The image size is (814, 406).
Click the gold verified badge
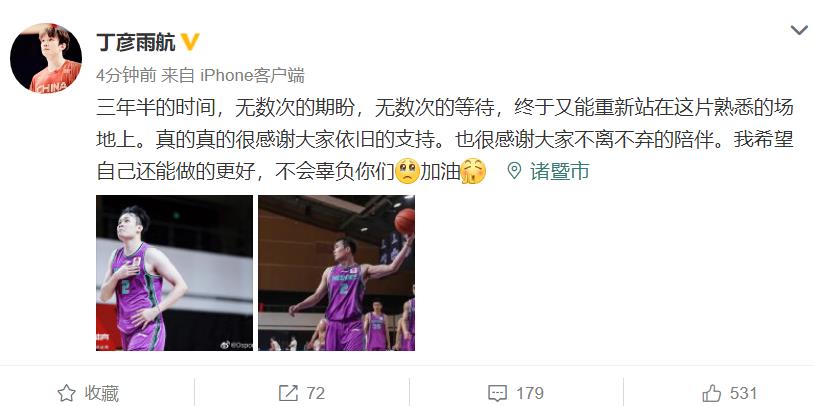(190, 42)
